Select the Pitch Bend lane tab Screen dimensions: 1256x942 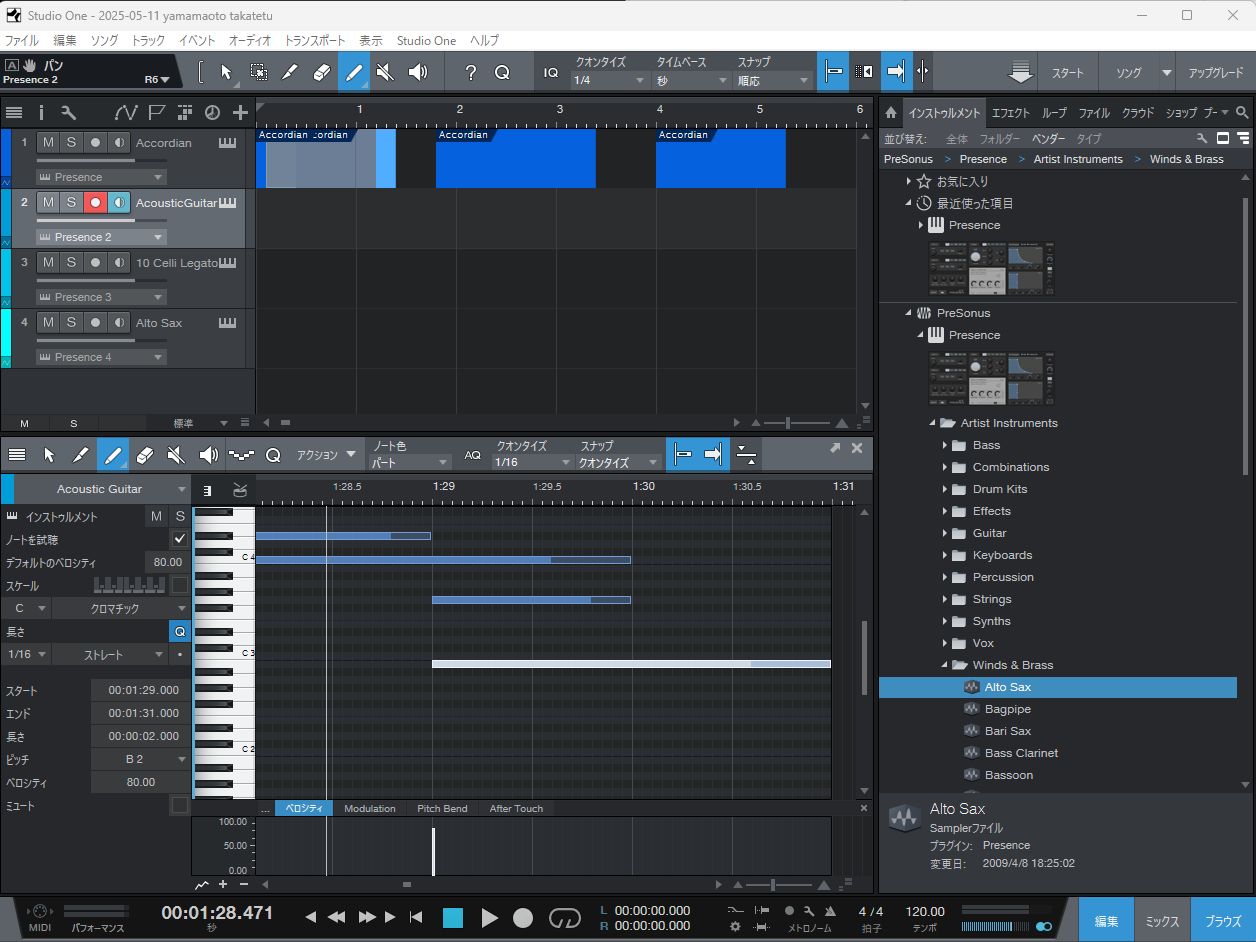[442, 808]
